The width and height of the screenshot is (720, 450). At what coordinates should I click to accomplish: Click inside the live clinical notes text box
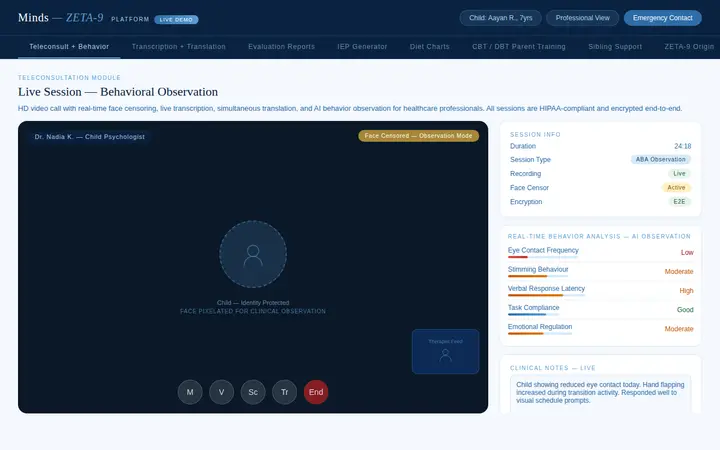click(600, 394)
